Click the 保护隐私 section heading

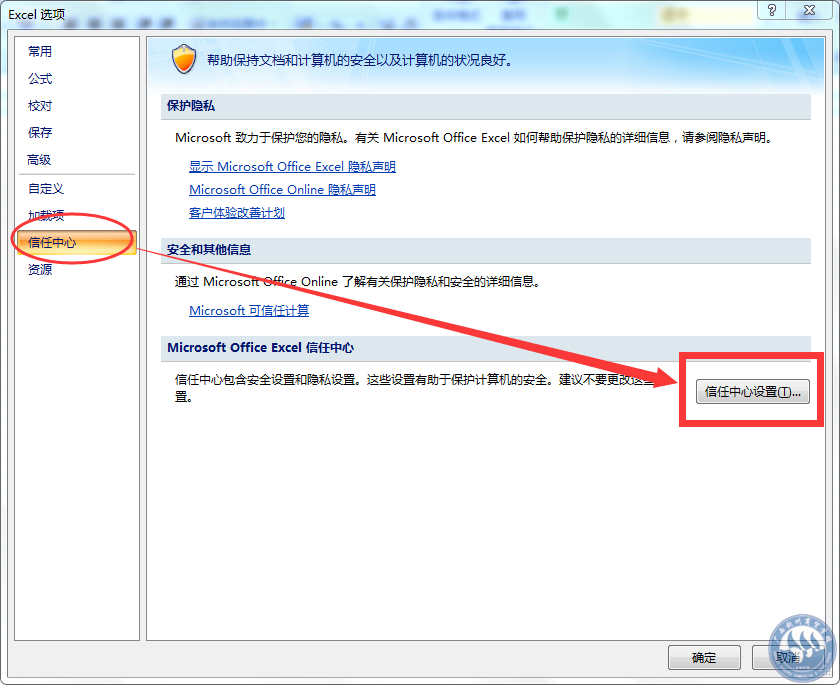click(191, 106)
